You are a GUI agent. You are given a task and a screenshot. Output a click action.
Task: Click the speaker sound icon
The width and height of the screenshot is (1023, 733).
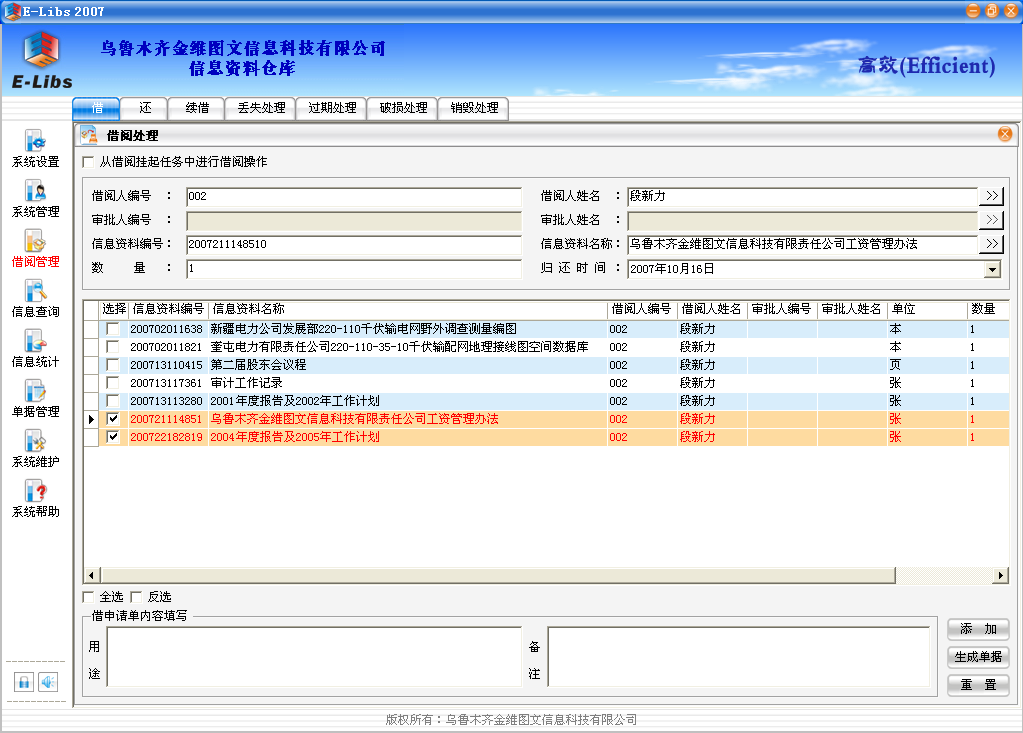48,682
